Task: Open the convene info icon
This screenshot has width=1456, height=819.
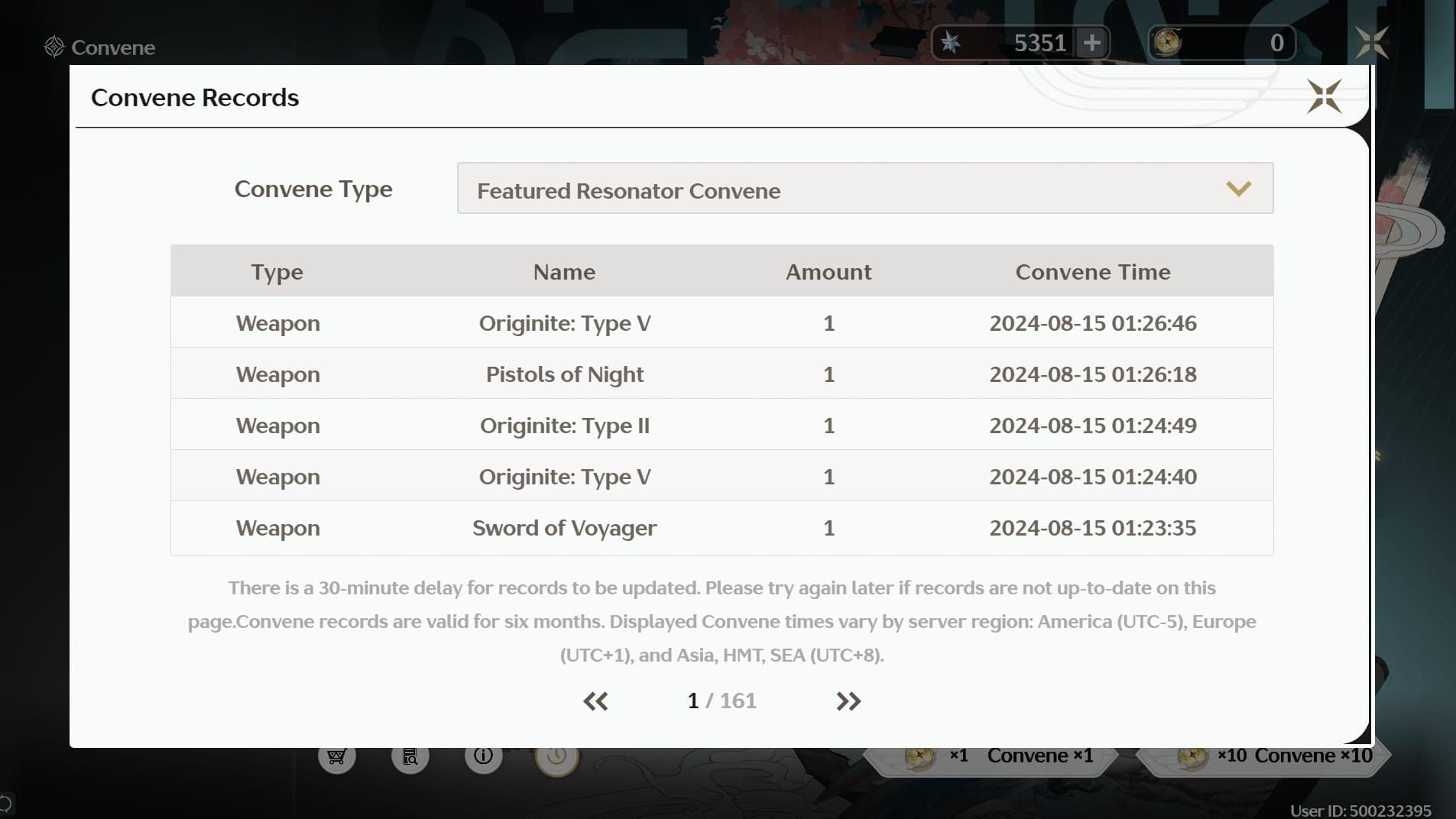Action: point(483,756)
